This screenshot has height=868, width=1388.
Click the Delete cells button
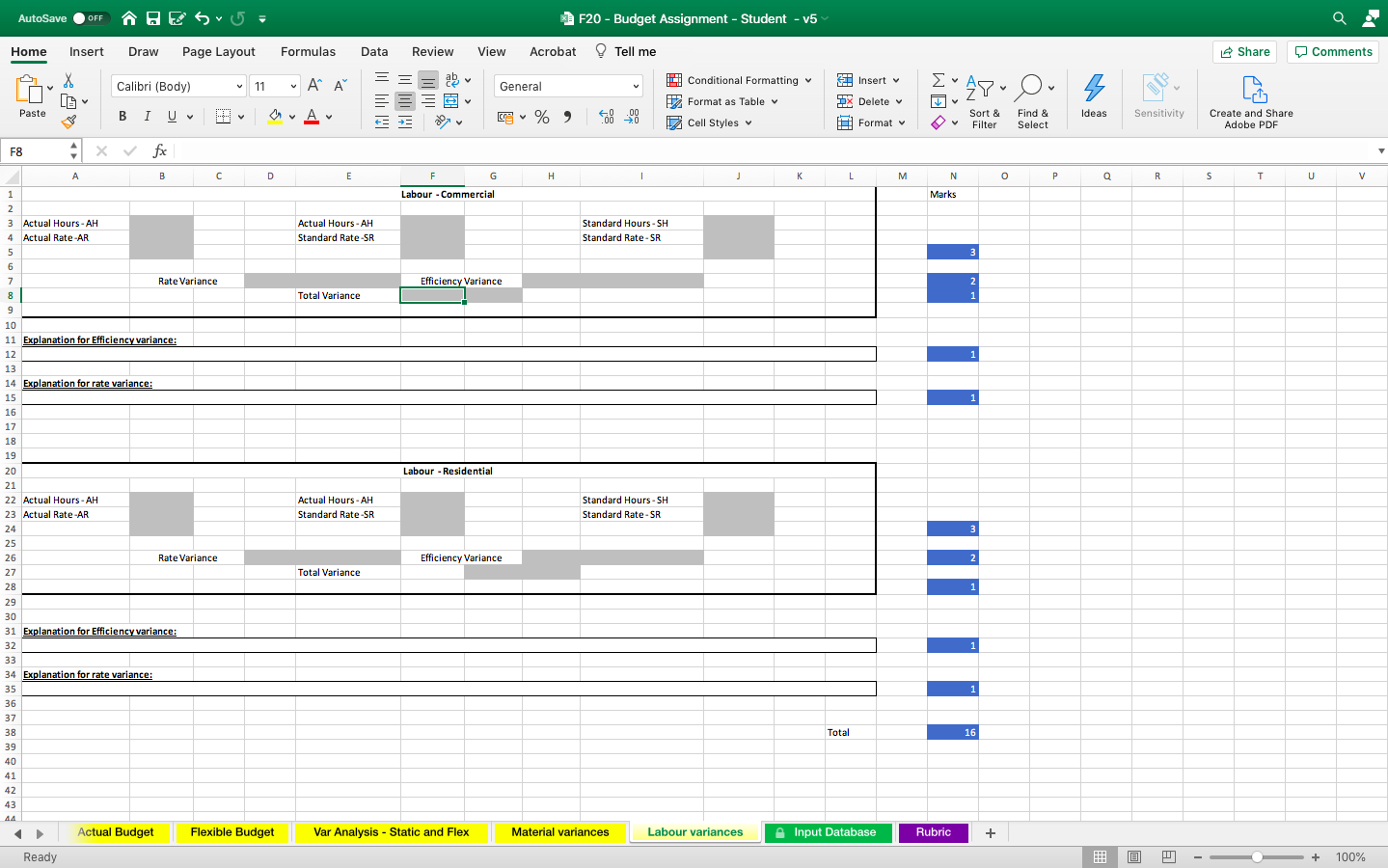pos(863,101)
